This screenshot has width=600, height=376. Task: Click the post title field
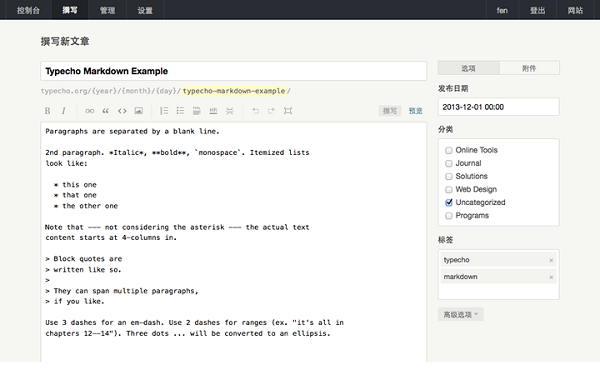[x=233, y=71]
